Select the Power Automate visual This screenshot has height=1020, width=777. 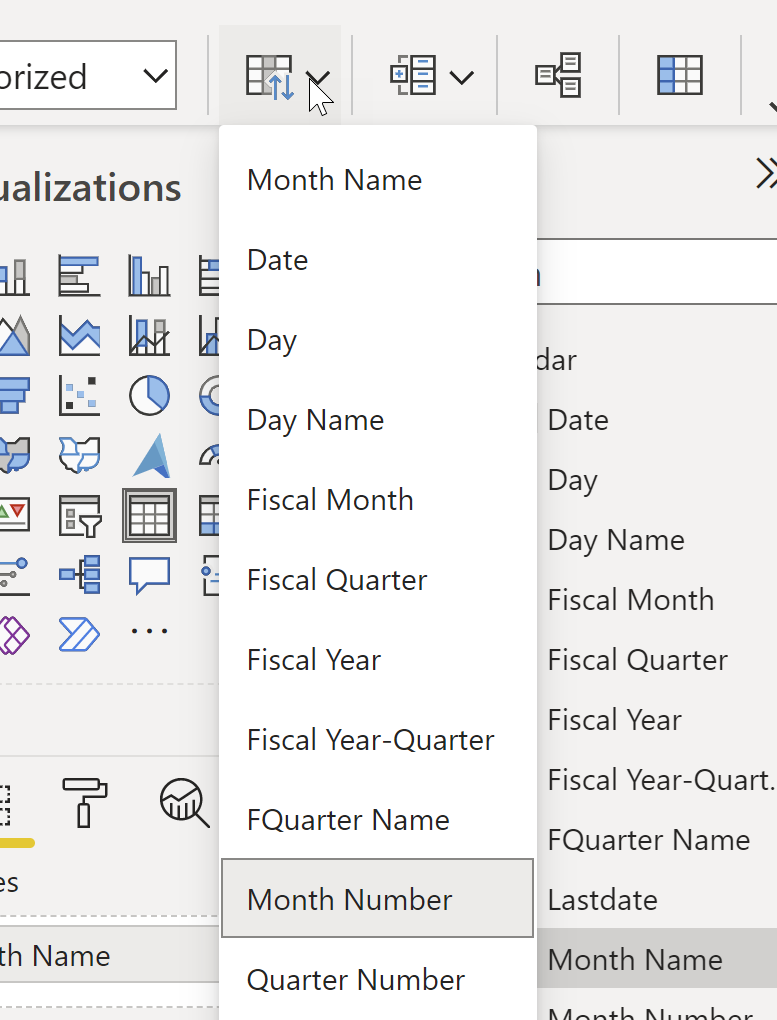coord(79,631)
